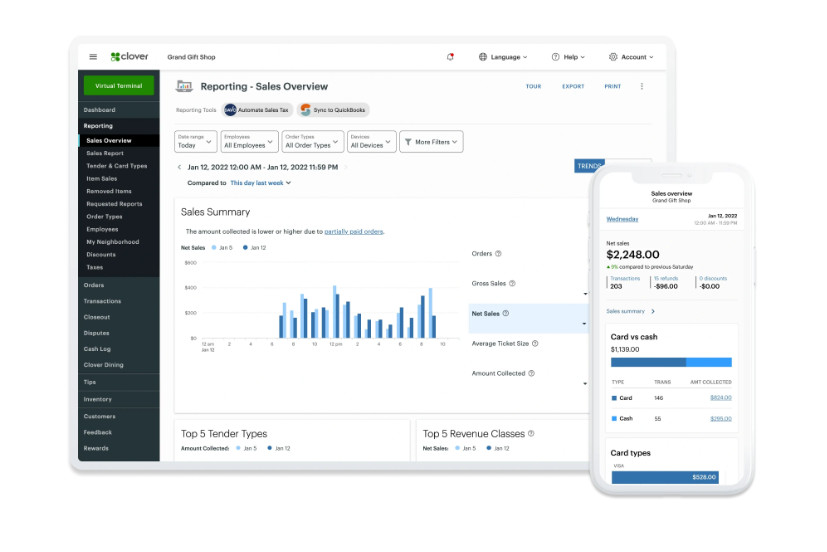Click the info icon beside Average Ticket Size
The width and height of the screenshot is (827, 552).
pos(536,343)
